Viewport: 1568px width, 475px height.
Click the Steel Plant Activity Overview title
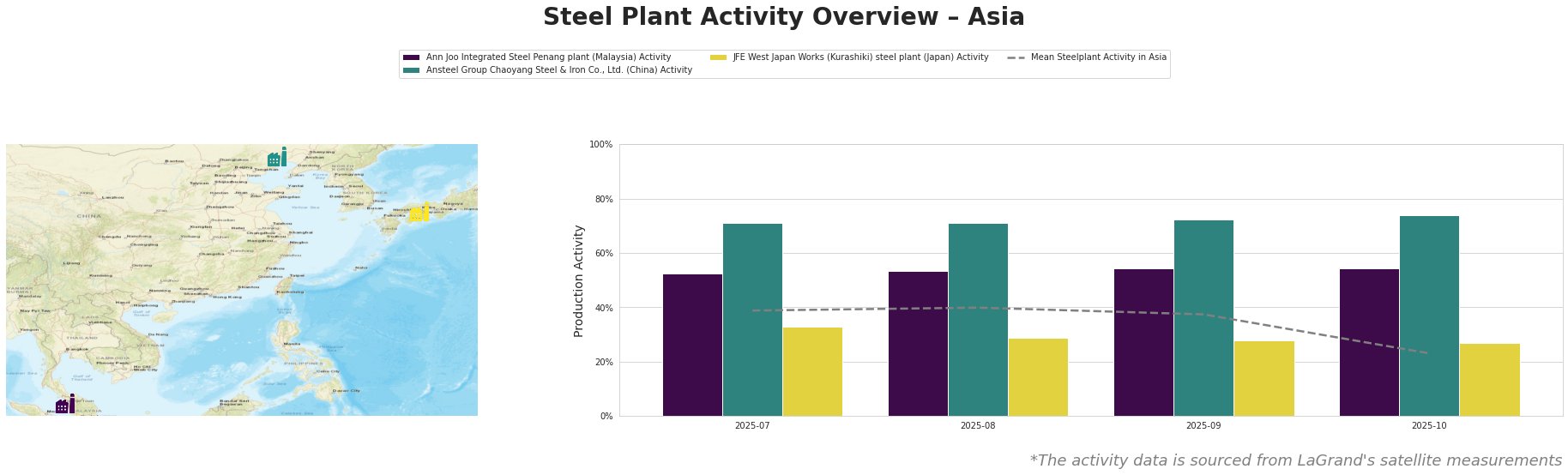tap(783, 17)
